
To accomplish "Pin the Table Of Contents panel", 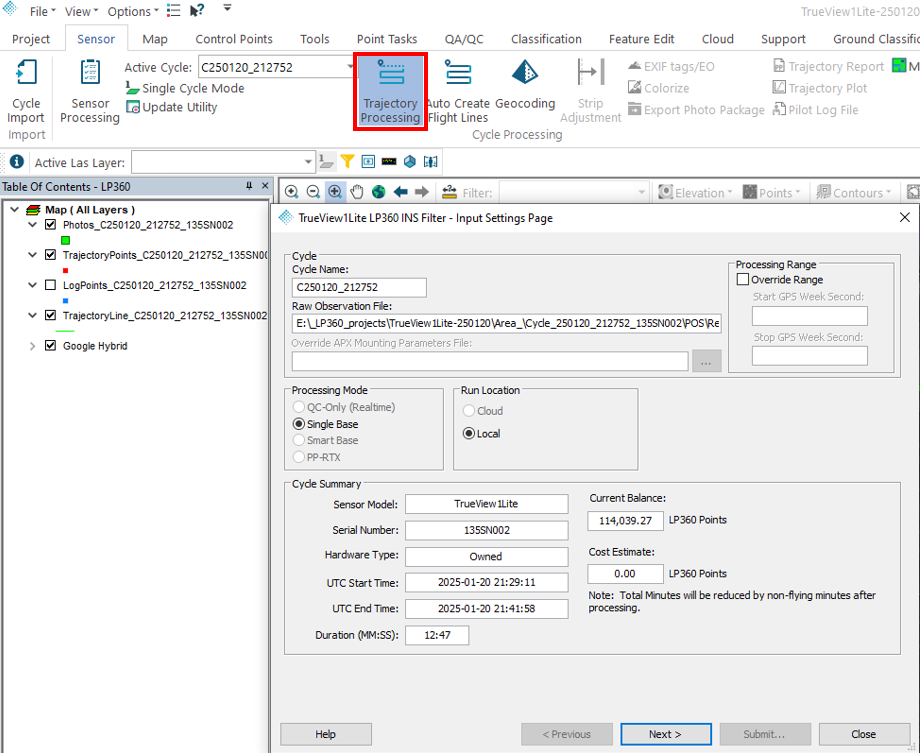I will [249, 186].
